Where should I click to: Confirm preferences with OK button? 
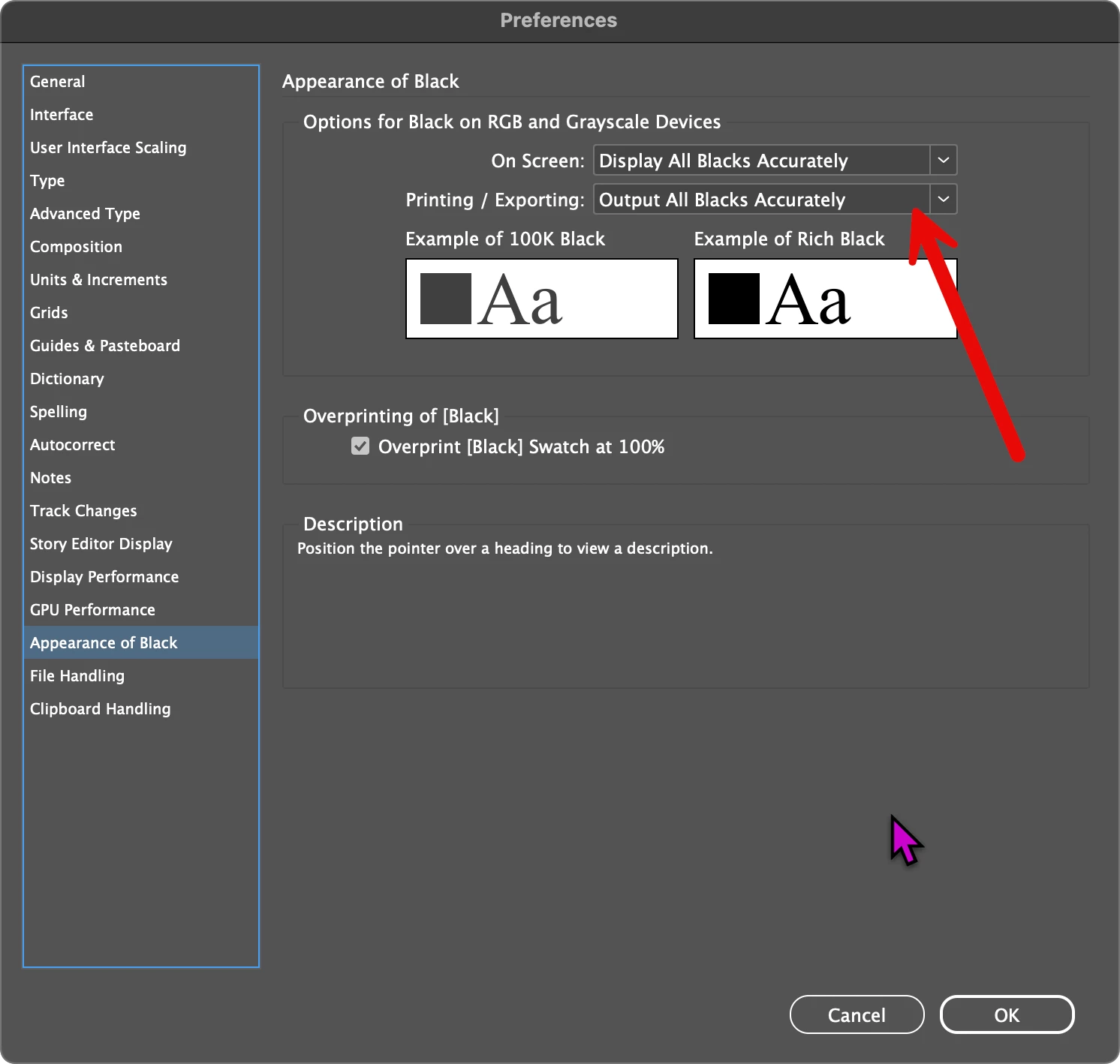(1007, 1014)
